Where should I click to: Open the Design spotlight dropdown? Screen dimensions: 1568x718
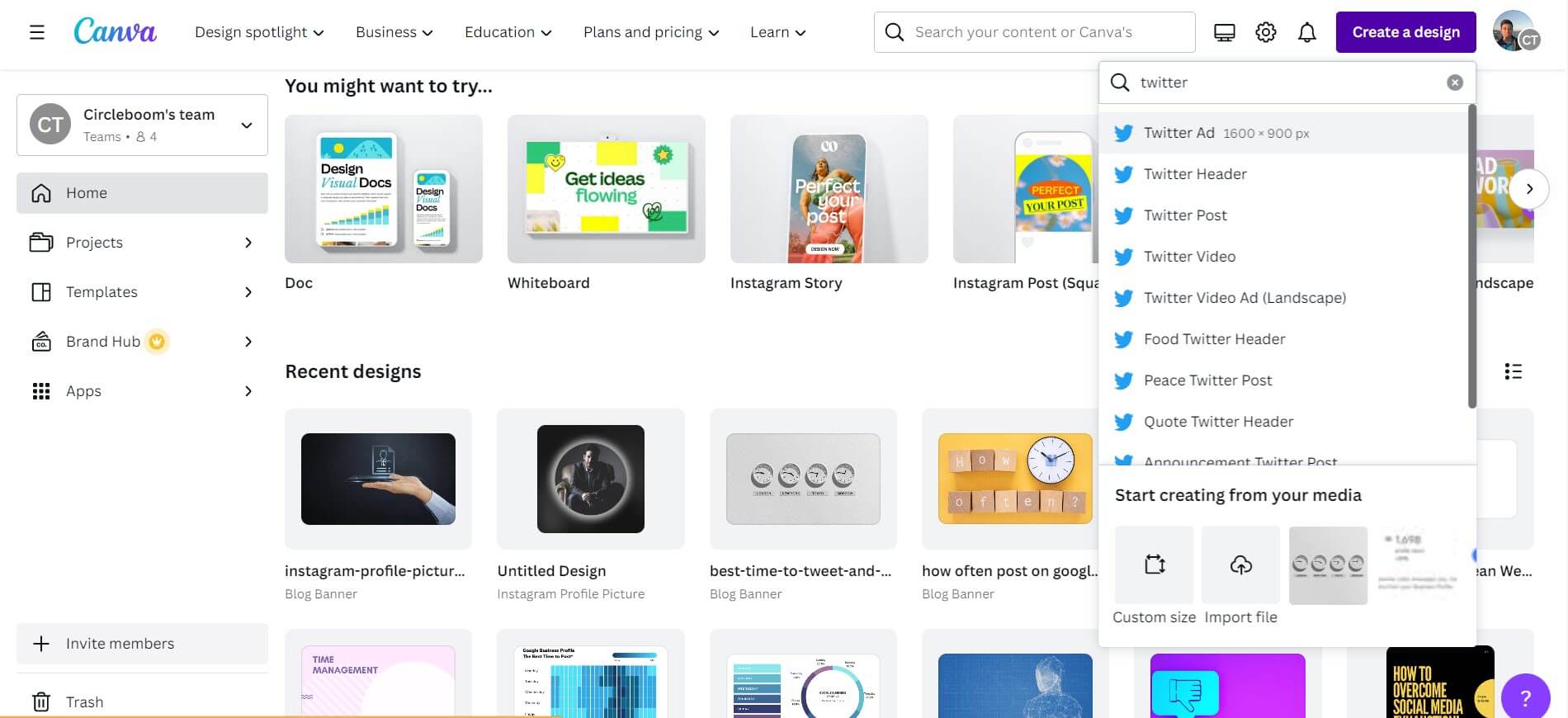point(259,32)
